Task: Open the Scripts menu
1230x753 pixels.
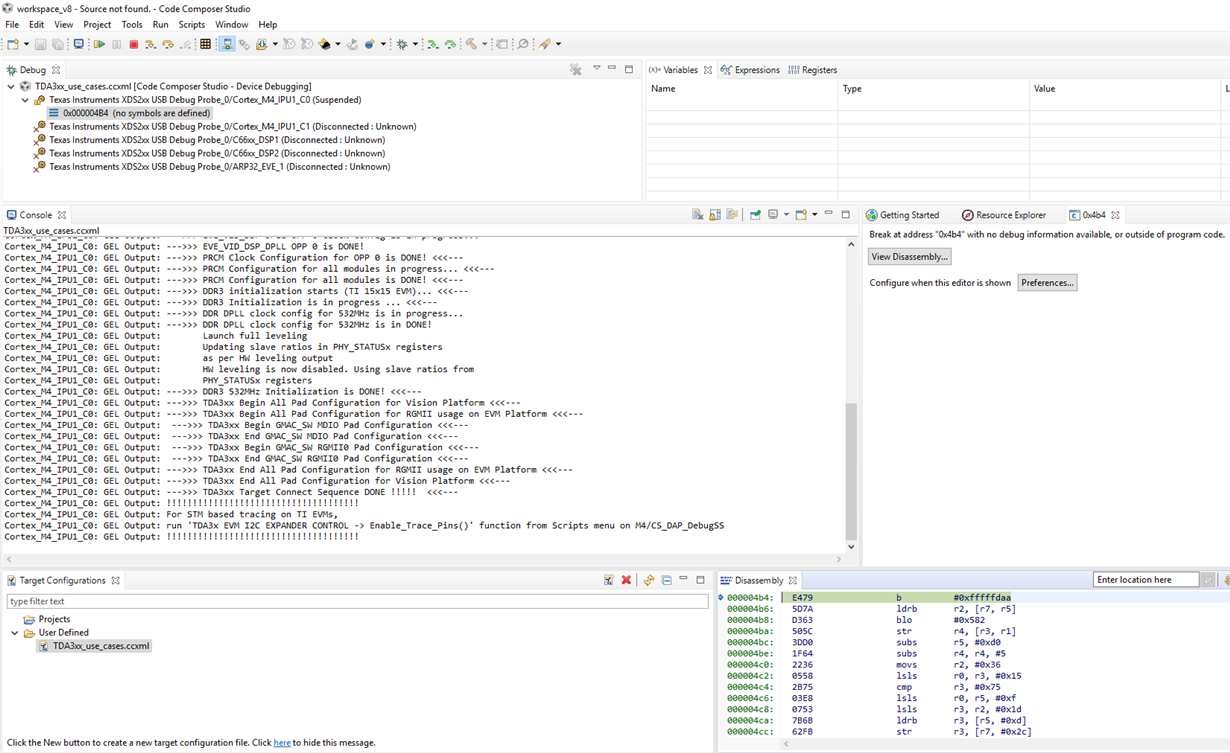Action: tap(191, 24)
